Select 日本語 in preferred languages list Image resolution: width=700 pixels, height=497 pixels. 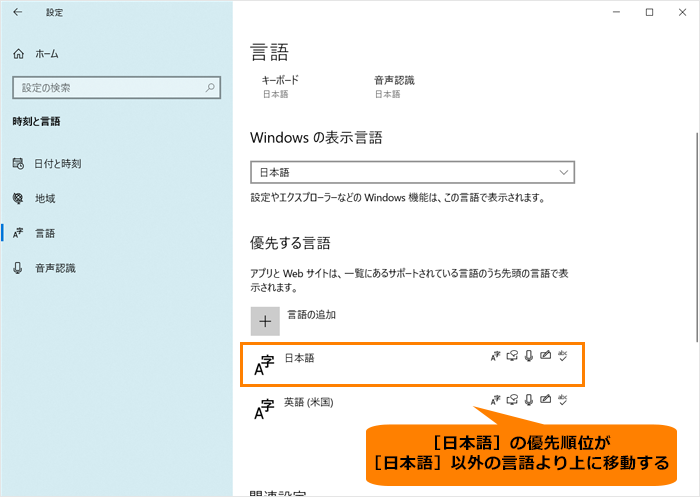pos(412,365)
